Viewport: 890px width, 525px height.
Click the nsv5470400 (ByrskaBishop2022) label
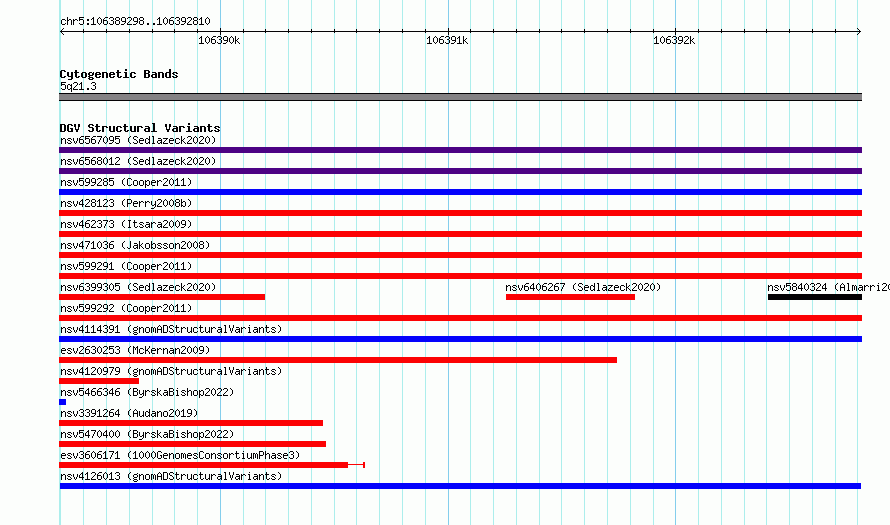[x=147, y=434]
